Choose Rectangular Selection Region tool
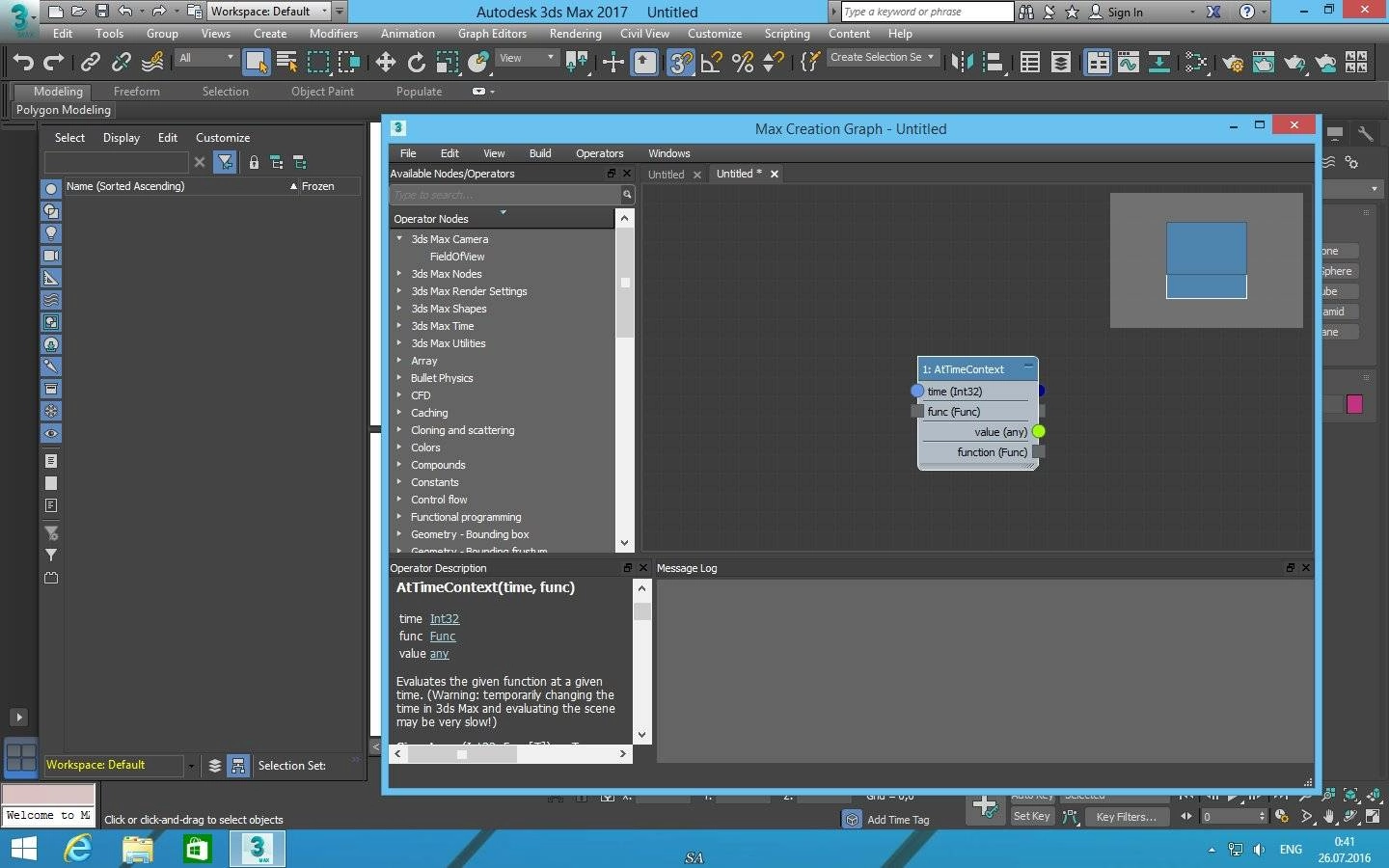This screenshot has height=868, width=1389. point(318,63)
